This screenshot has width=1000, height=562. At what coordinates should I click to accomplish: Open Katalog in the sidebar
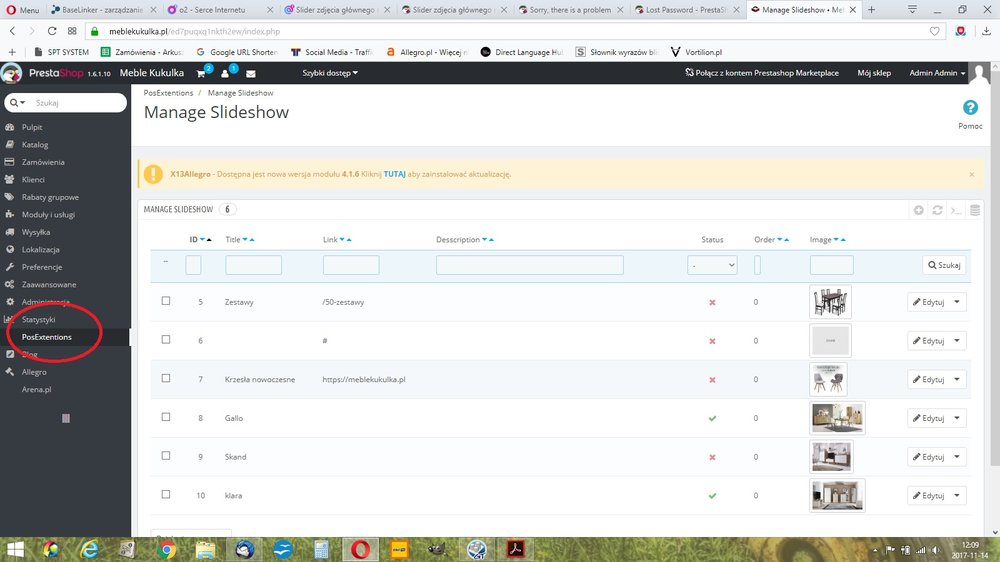coord(34,145)
